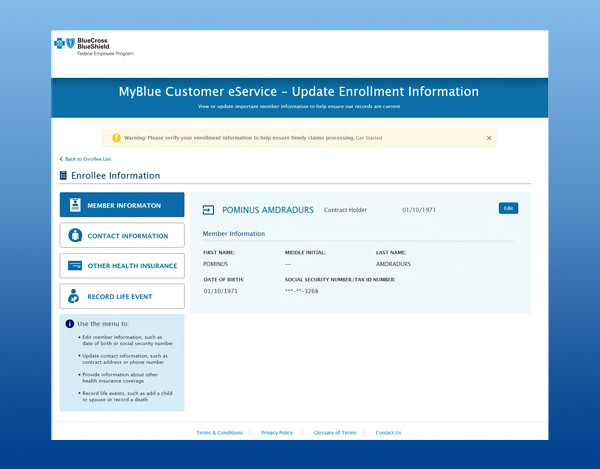The height and width of the screenshot is (469, 600).
Task: Click the POMINUS AMDRADURS enrollee name
Action: pyautogui.click(x=268, y=210)
